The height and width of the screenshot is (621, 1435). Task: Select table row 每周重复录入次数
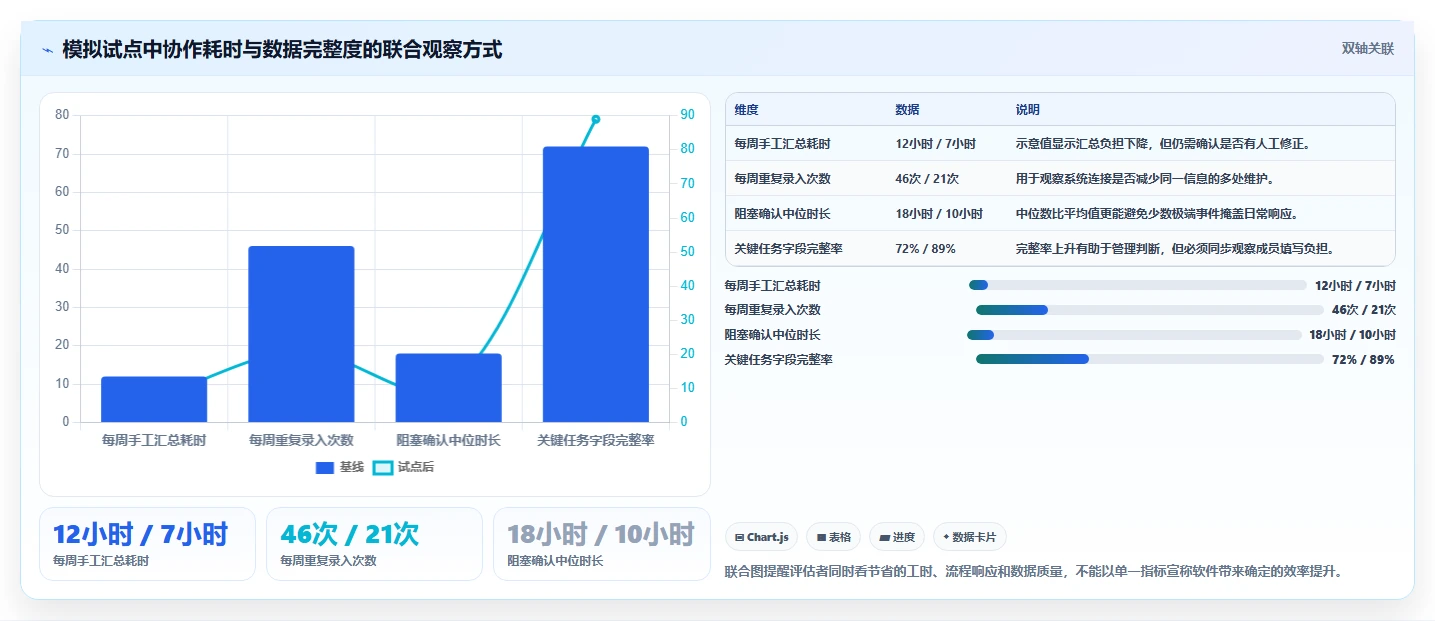(1060, 178)
